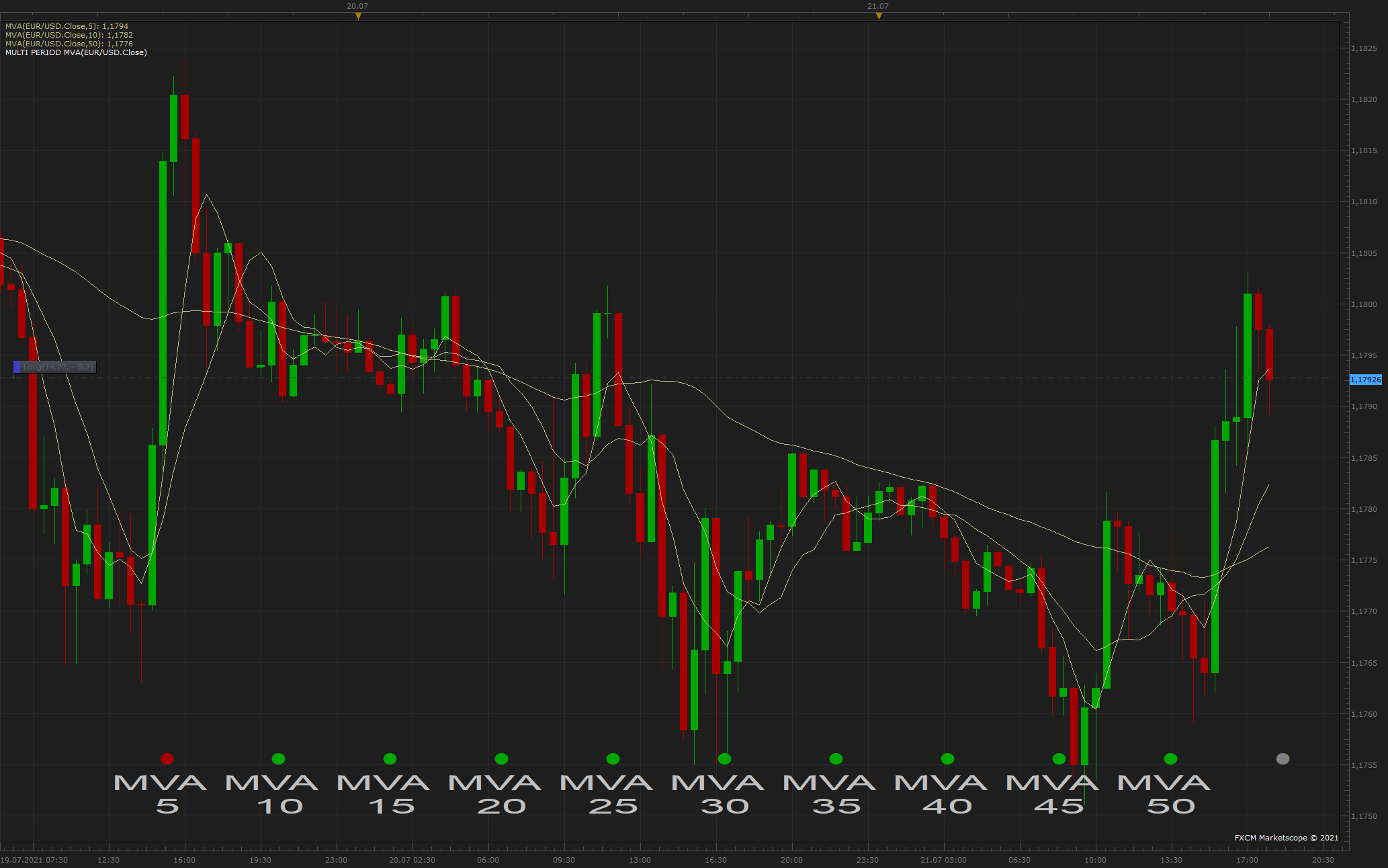Click the 1,1760 price axis label
This screenshot has height=868, width=1388.
click(1364, 714)
